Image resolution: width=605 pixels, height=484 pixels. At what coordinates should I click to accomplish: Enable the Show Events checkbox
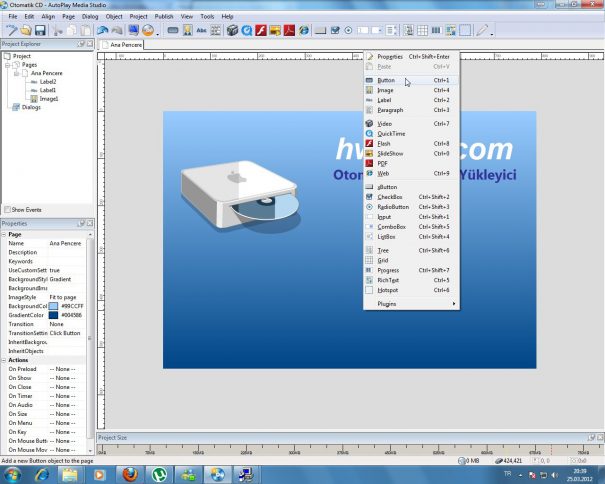click(7, 210)
